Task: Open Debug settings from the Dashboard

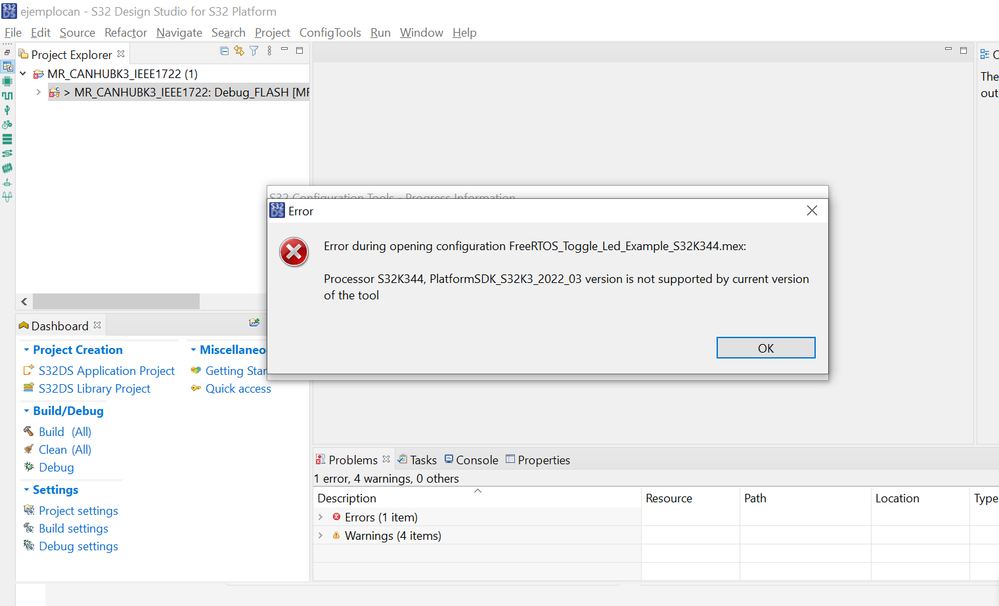Action: tap(78, 546)
